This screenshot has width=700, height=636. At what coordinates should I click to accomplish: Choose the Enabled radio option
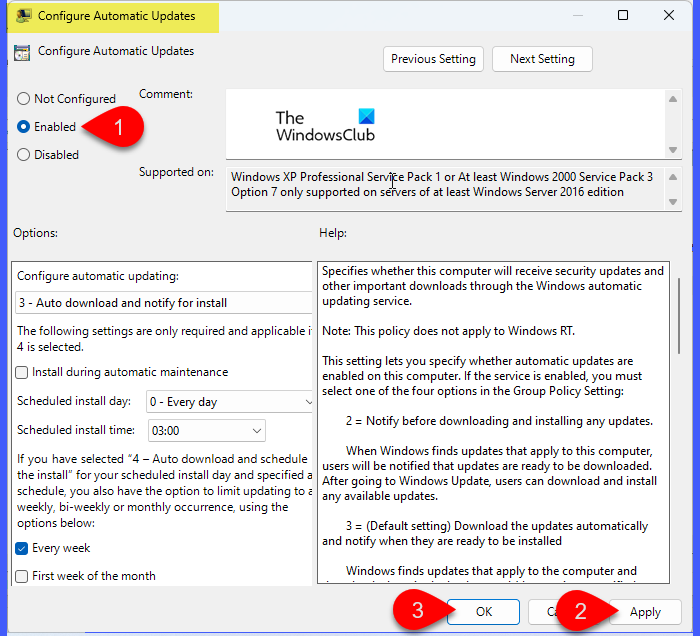pyautogui.click(x=24, y=127)
